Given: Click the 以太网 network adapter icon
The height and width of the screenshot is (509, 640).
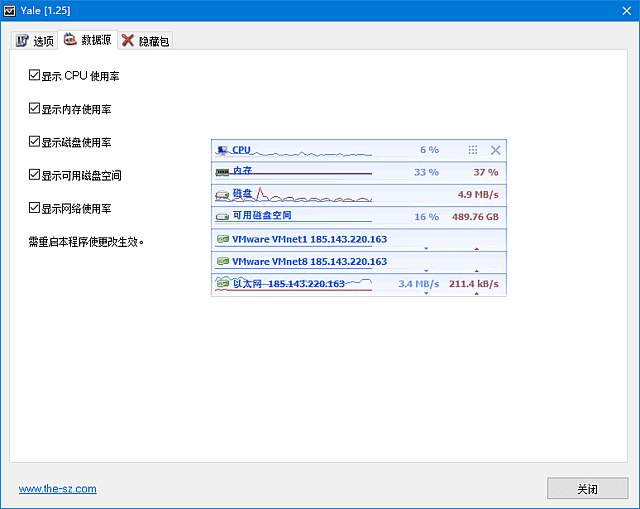Looking at the screenshot, I should (222, 284).
